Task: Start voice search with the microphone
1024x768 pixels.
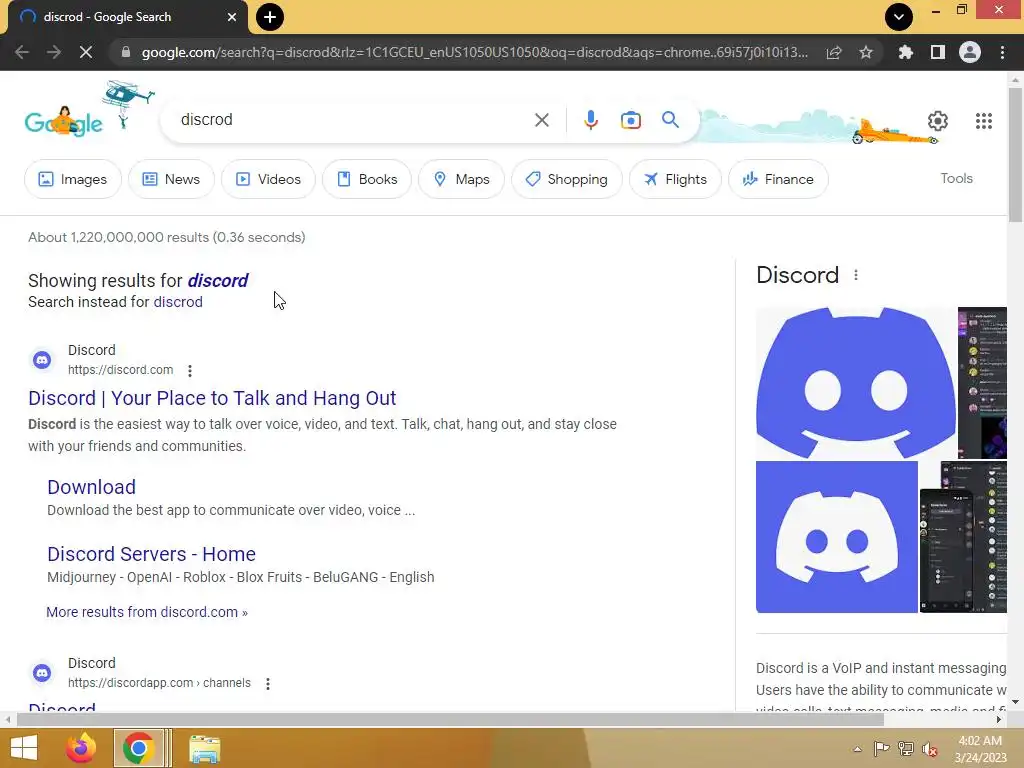Action: [590, 120]
